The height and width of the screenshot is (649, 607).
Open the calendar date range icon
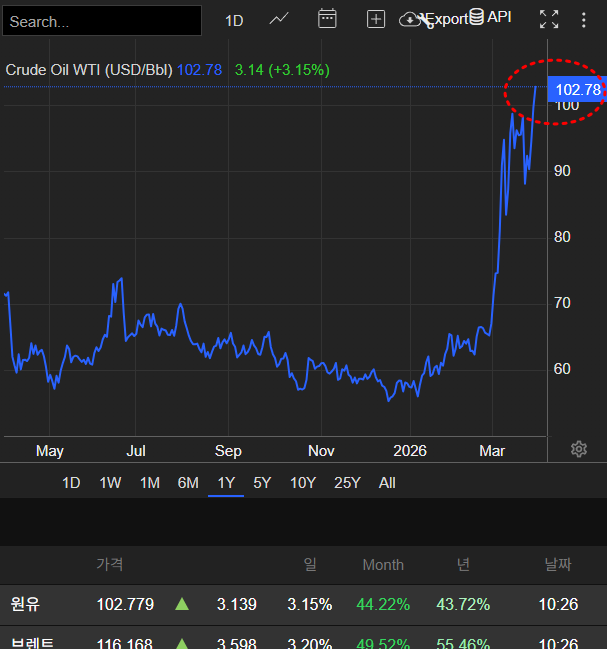327,19
